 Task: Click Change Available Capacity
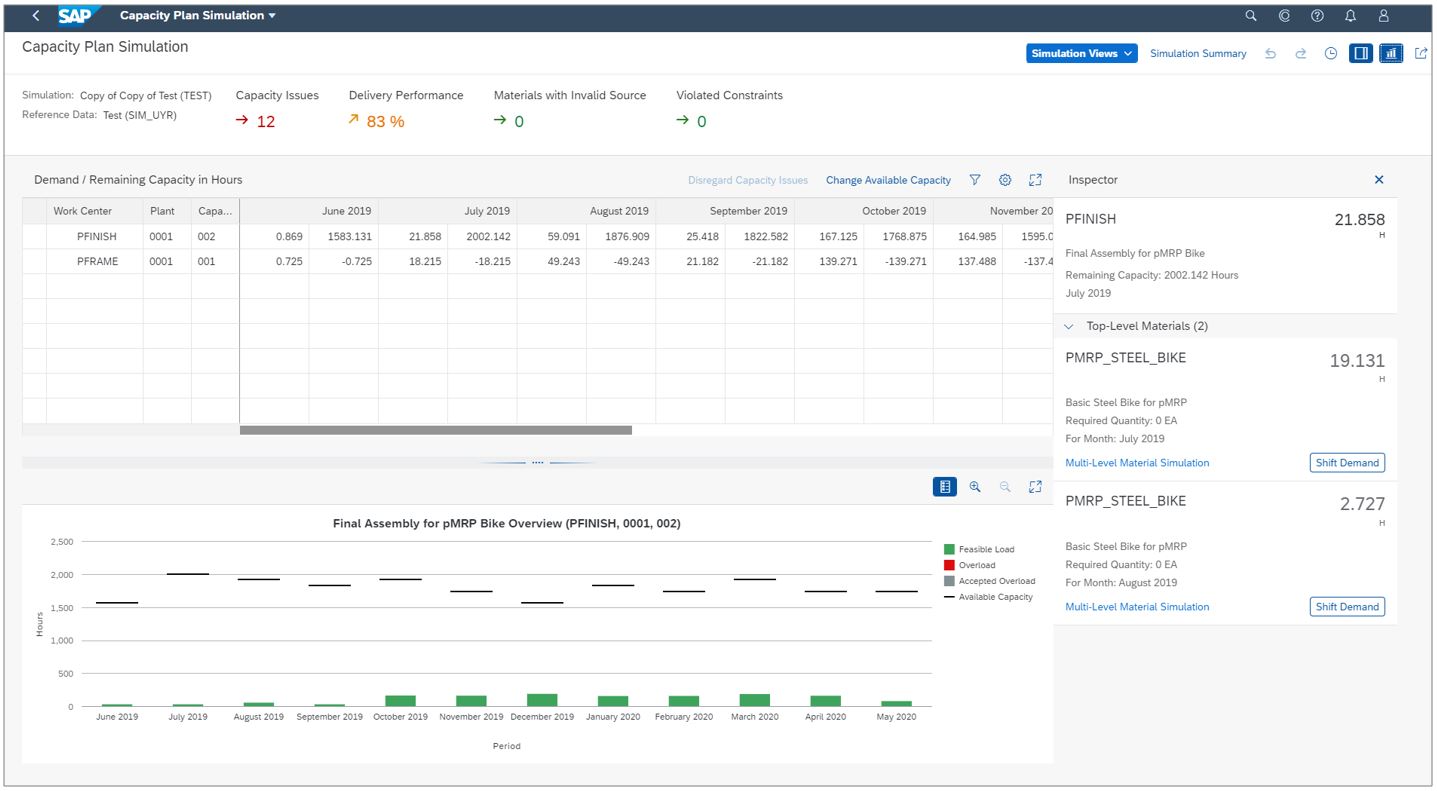888,180
